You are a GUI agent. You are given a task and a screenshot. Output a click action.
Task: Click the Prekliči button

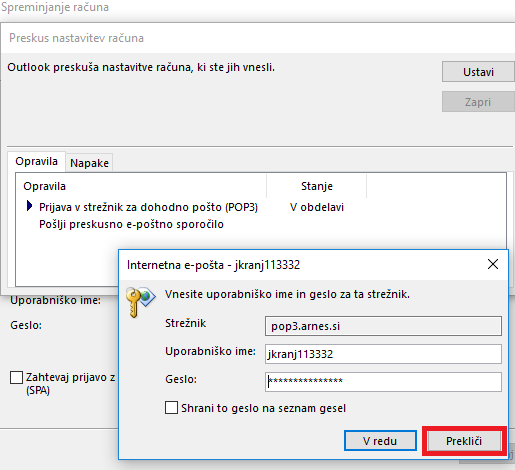(464, 441)
